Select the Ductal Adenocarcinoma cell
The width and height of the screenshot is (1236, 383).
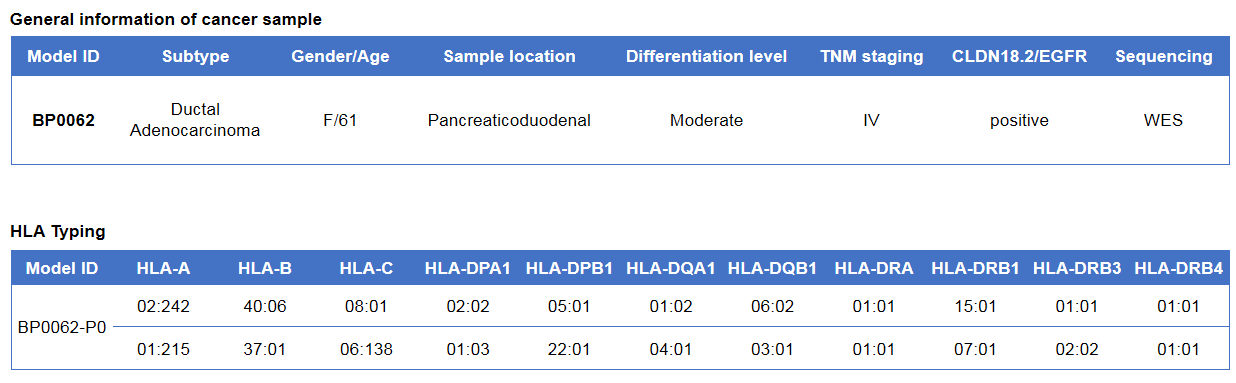coord(195,120)
